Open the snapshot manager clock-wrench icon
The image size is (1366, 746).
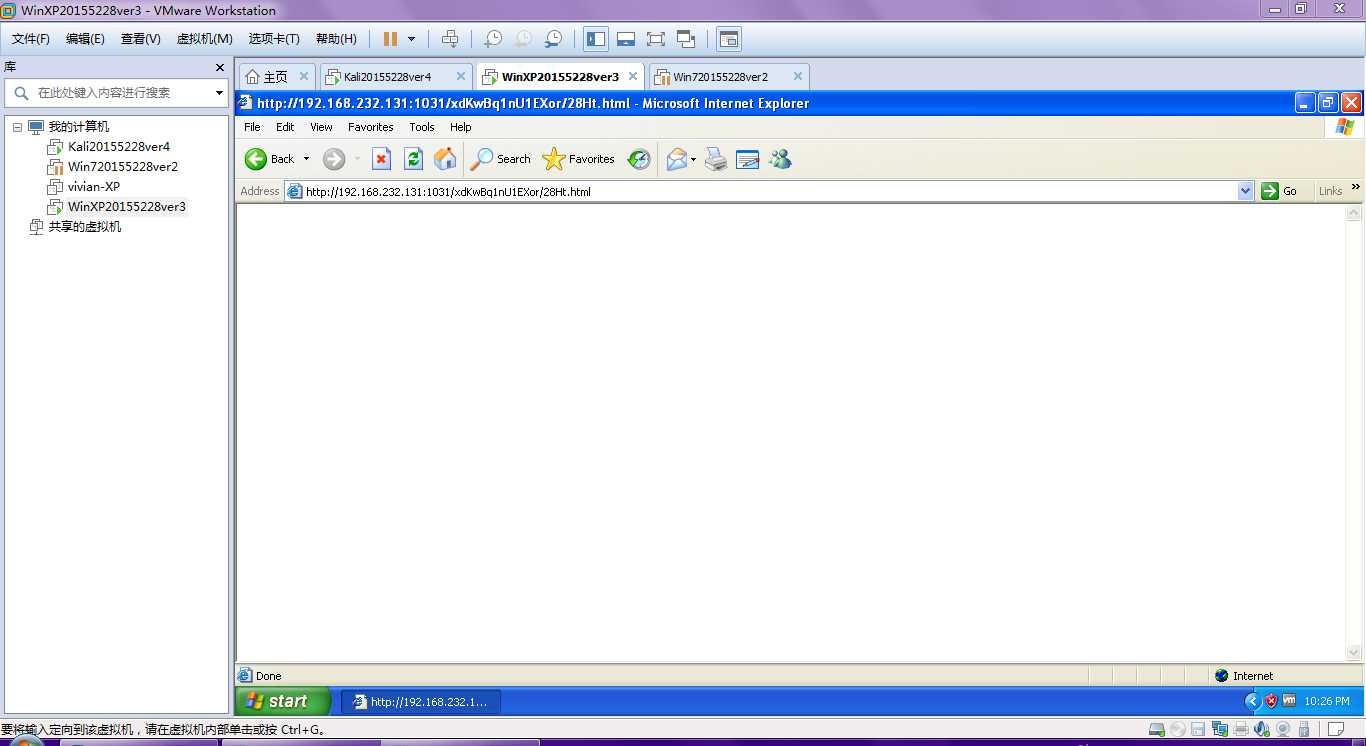point(553,39)
